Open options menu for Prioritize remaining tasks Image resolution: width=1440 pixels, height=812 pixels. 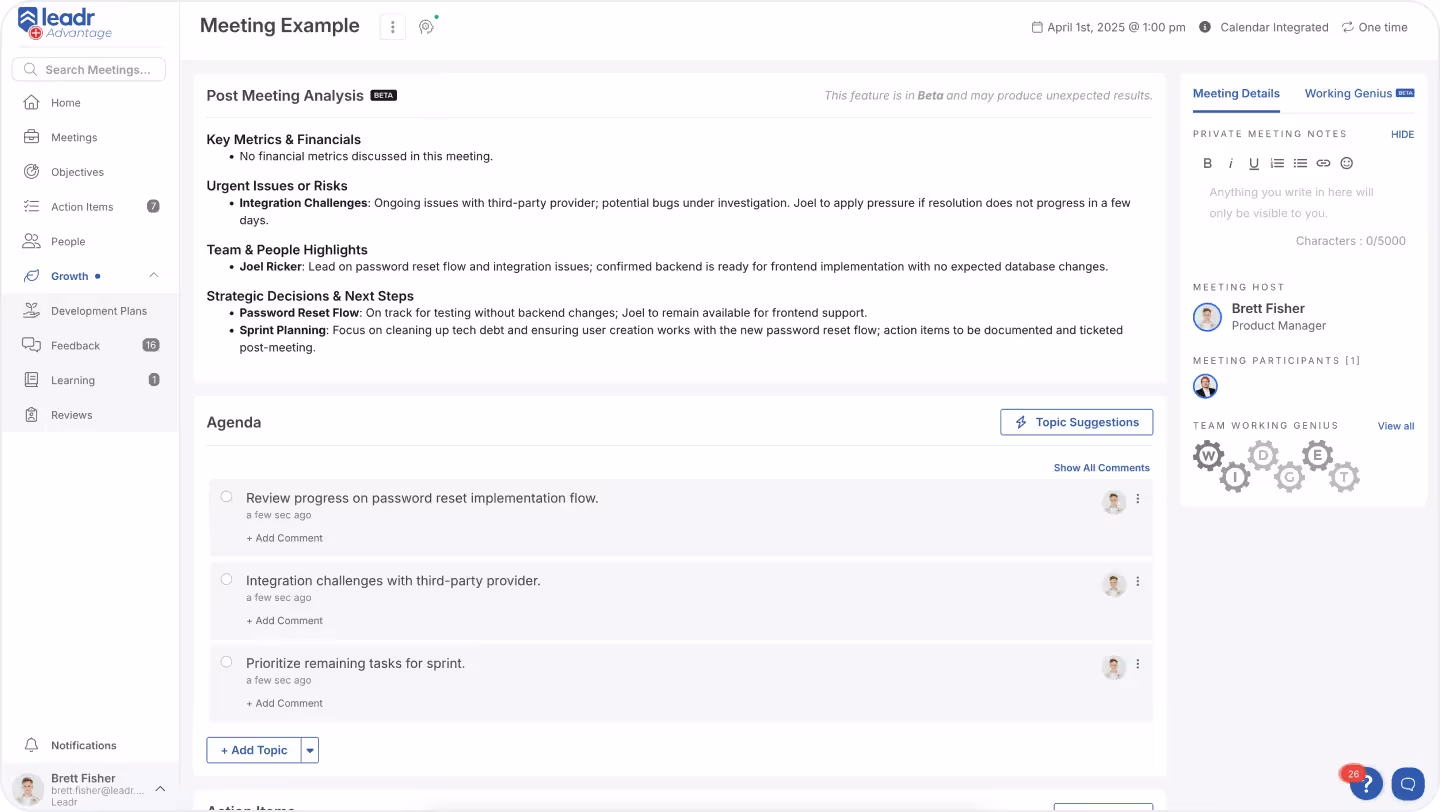(1138, 664)
